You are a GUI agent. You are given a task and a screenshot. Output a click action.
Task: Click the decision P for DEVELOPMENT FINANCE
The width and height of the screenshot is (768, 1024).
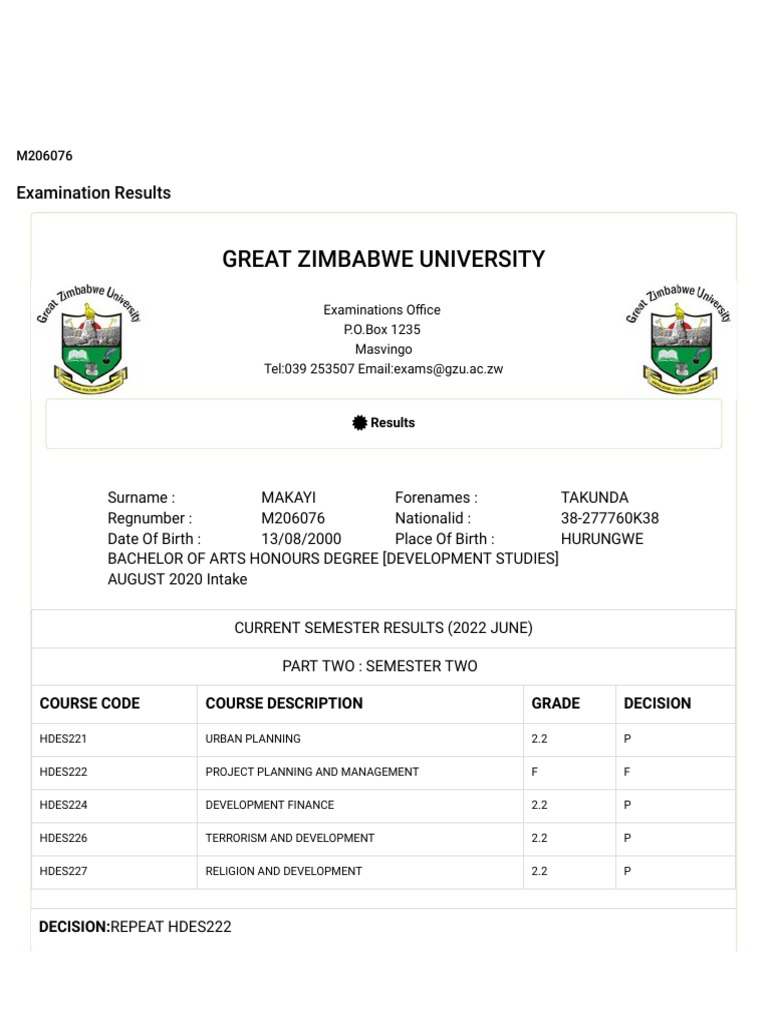coord(627,805)
